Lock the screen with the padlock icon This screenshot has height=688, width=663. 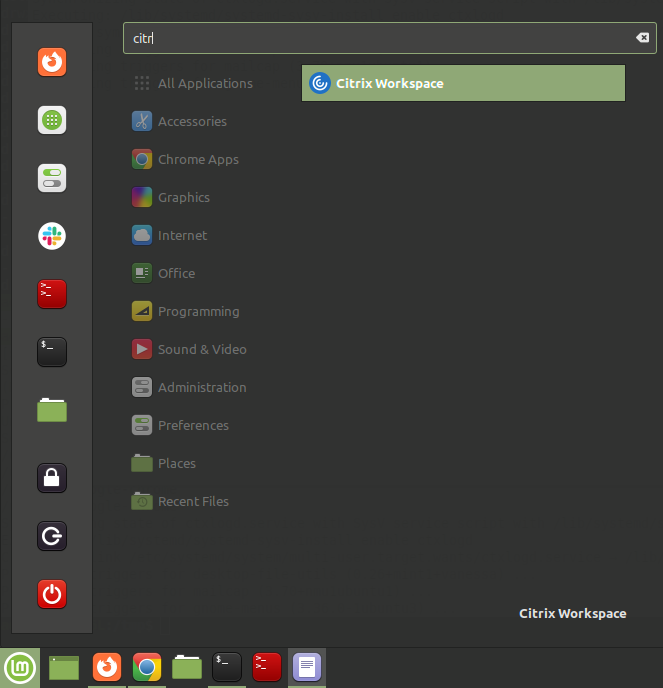[x=52, y=478]
